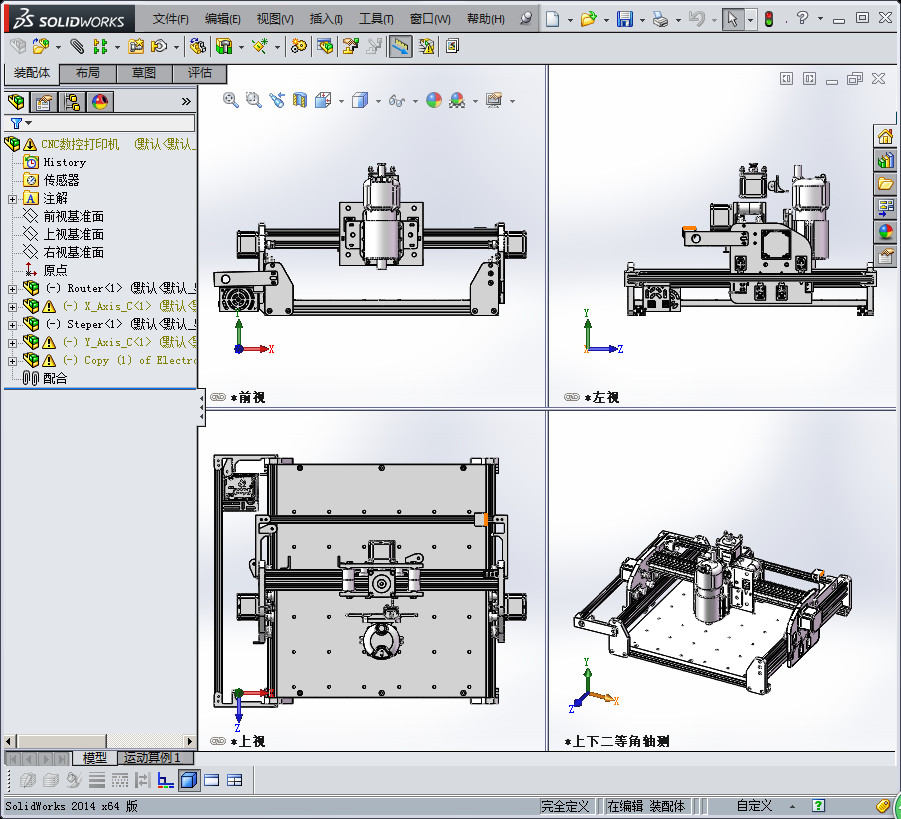Click Display Style cube icon
The width and height of the screenshot is (901, 819).
click(360, 100)
